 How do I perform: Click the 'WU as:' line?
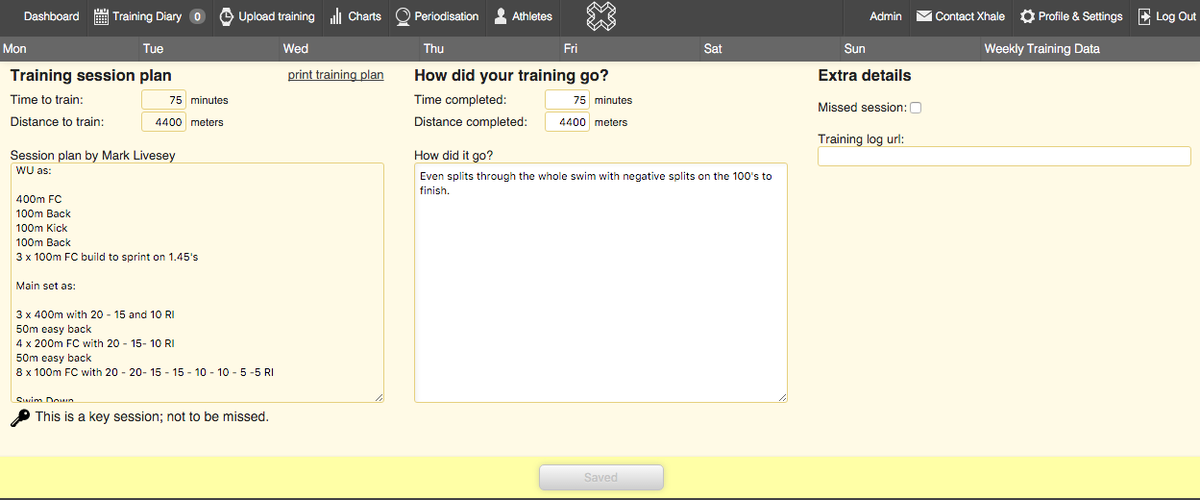tap(34, 170)
